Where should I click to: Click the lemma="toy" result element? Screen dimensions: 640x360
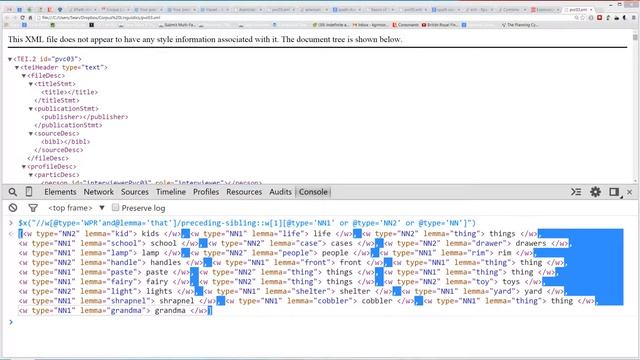coord(463,282)
